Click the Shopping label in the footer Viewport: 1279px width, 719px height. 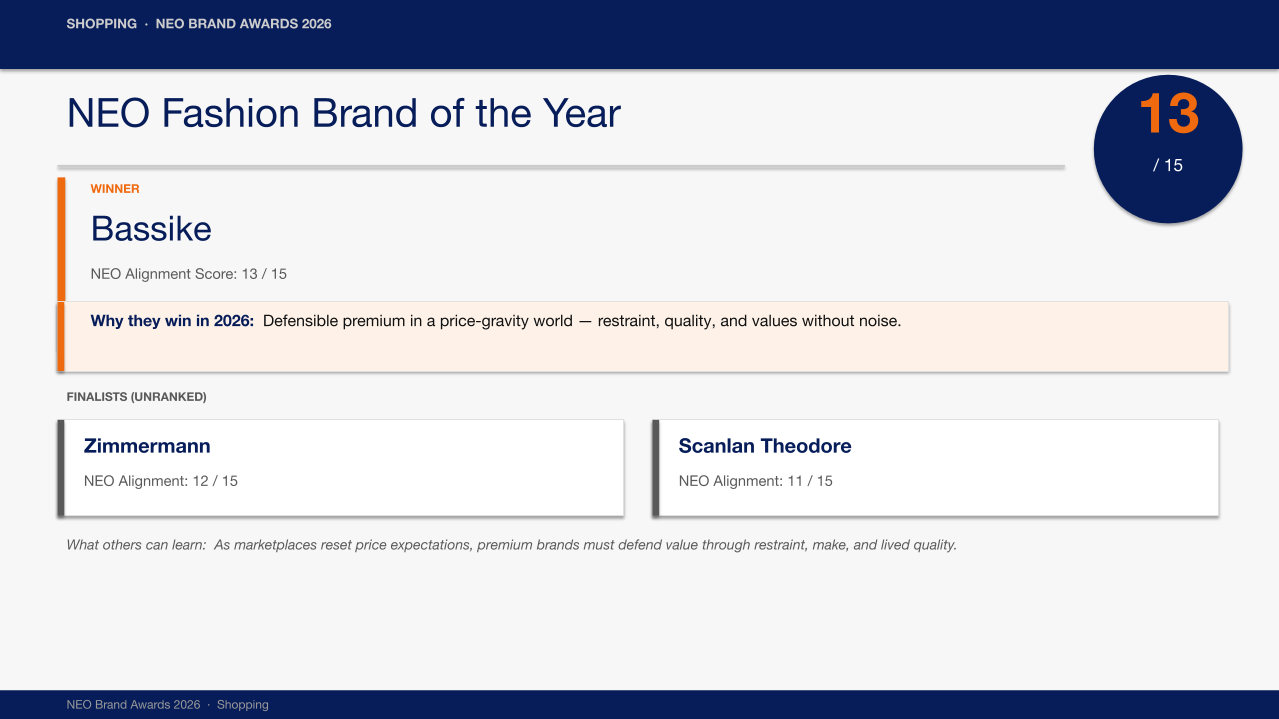(243, 705)
